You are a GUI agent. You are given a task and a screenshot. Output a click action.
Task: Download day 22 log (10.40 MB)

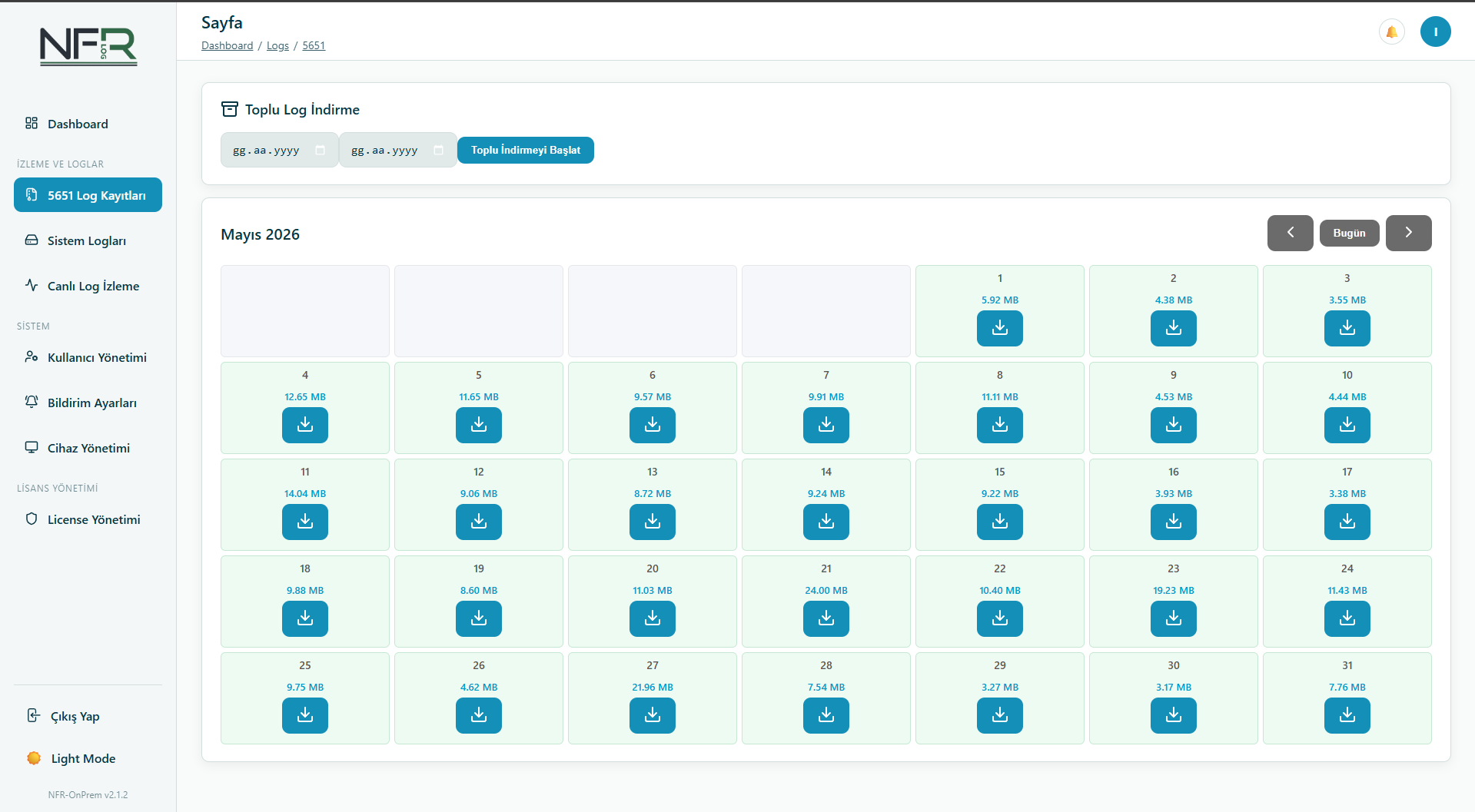pos(999,618)
